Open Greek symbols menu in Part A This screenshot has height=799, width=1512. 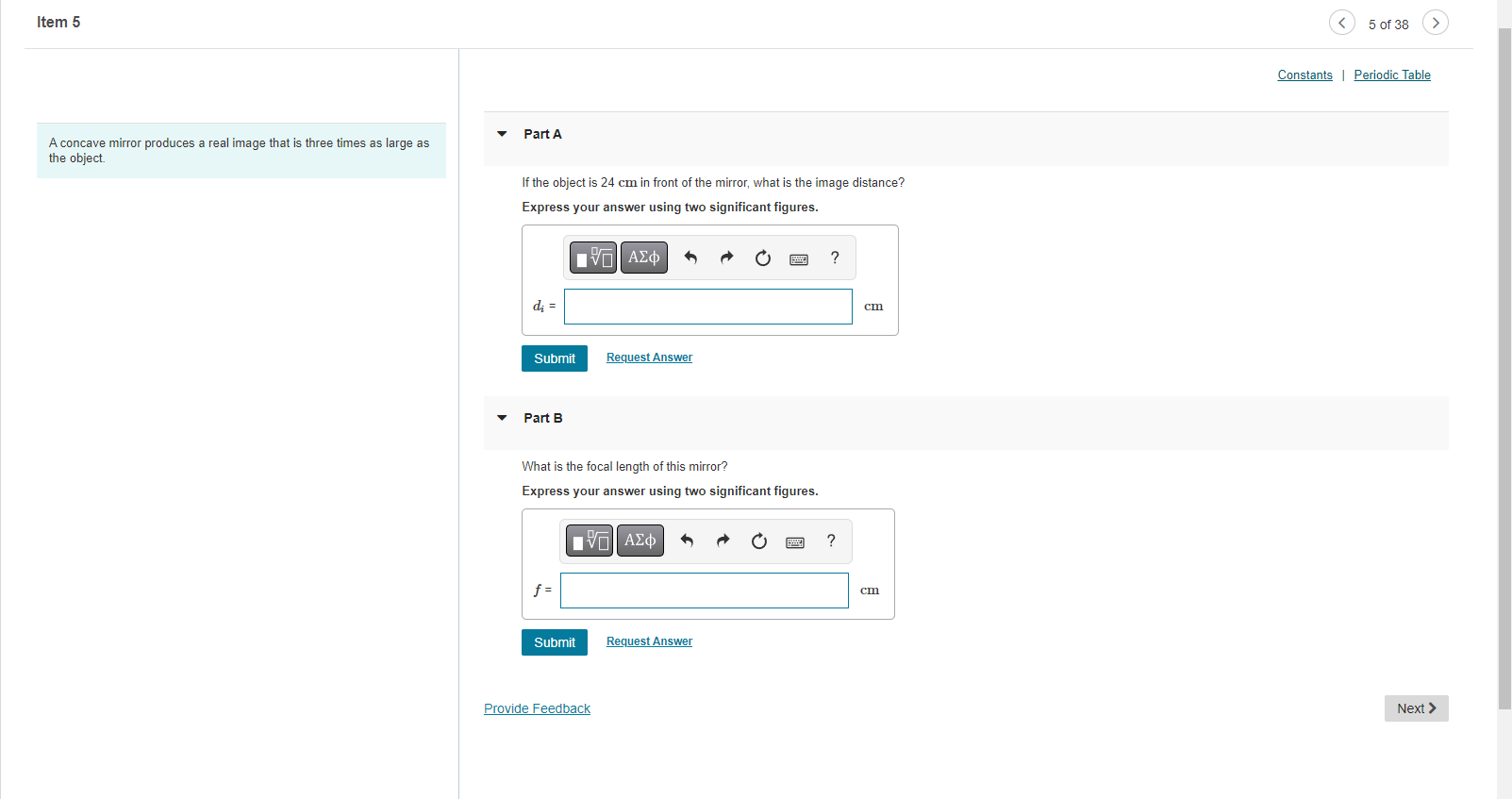[x=644, y=258]
